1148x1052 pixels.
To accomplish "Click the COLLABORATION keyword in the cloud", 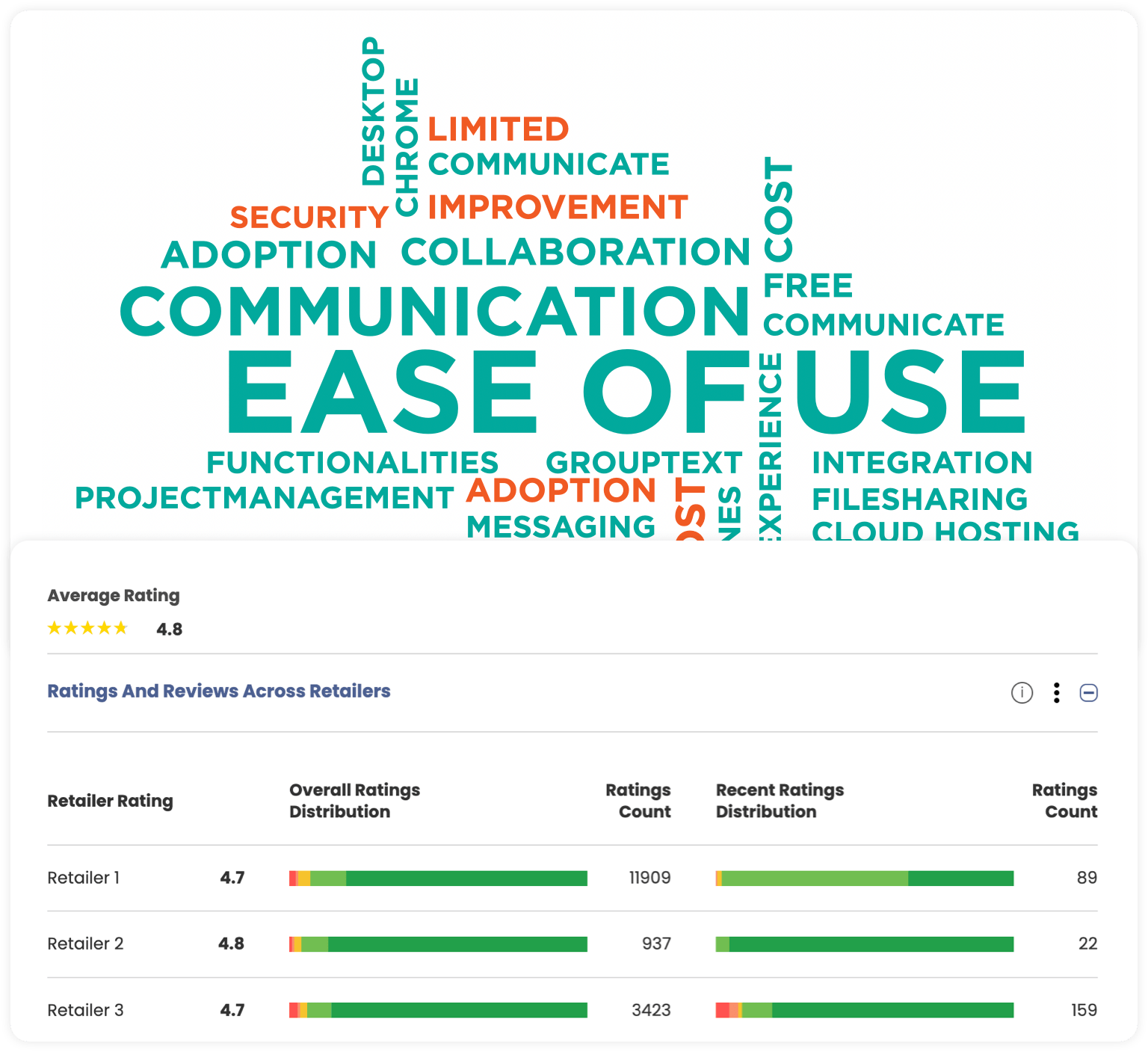I will click(575, 252).
